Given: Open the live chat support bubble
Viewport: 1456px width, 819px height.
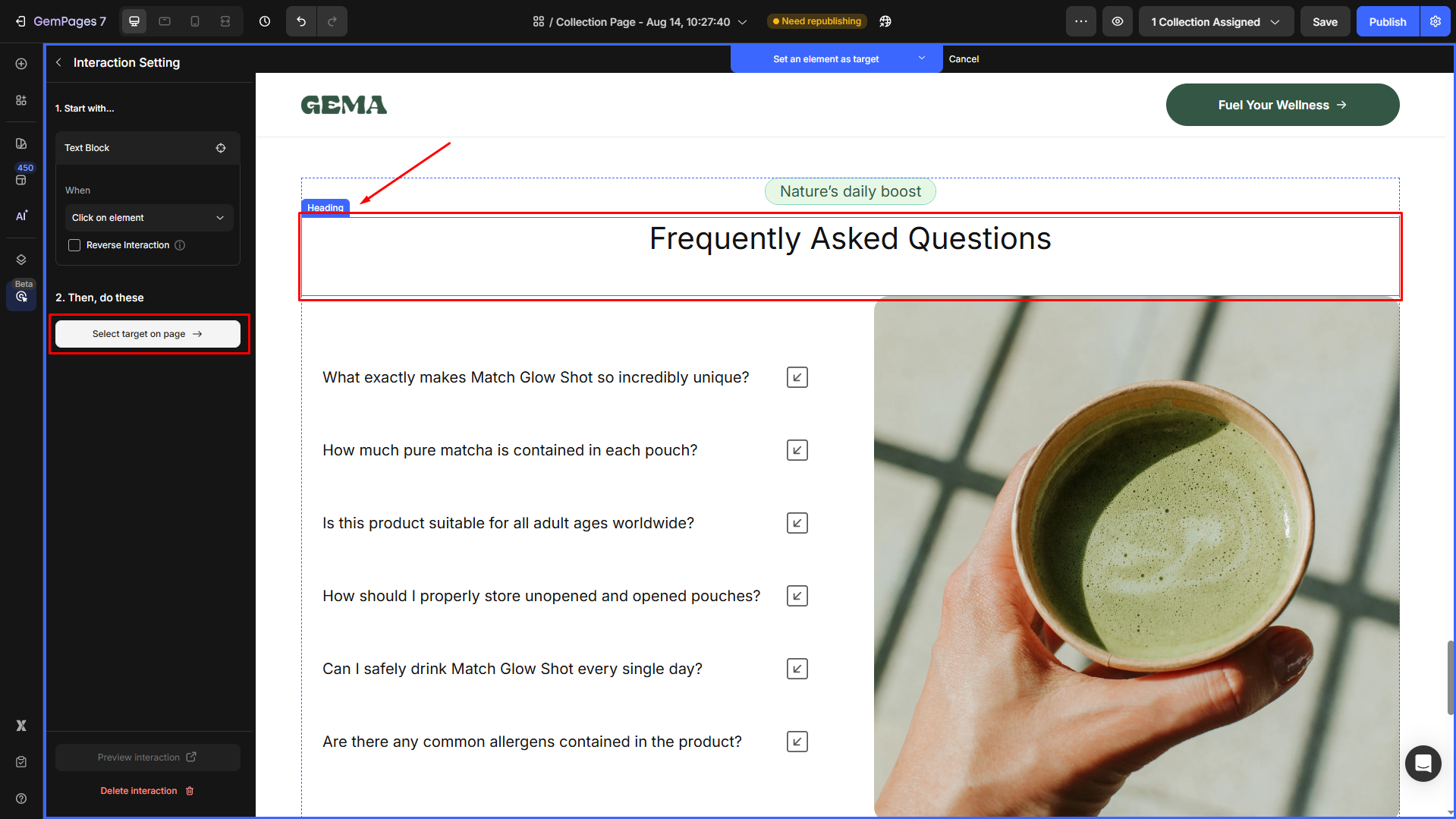Looking at the screenshot, I should [1423, 763].
